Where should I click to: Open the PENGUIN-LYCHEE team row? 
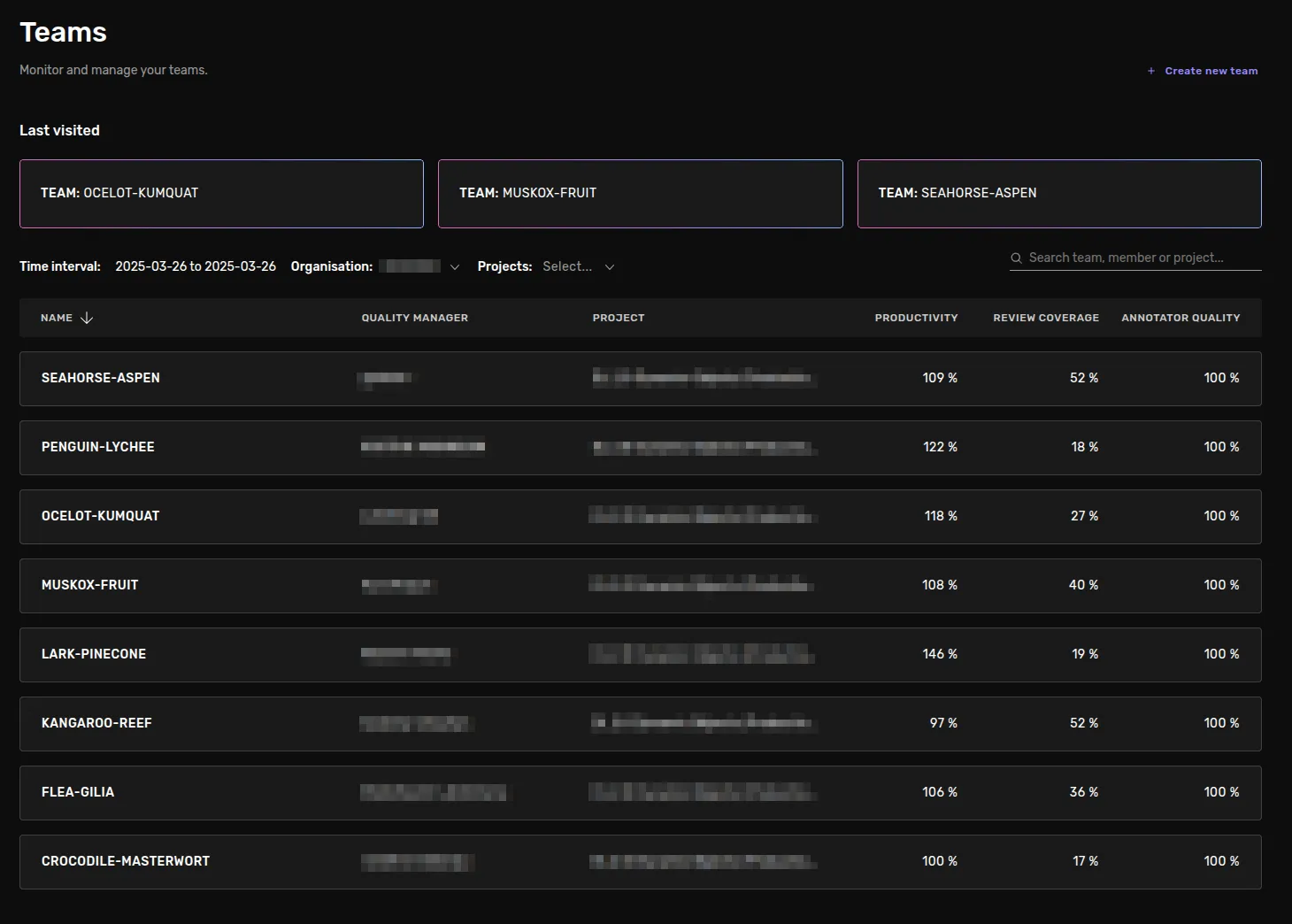(640, 448)
